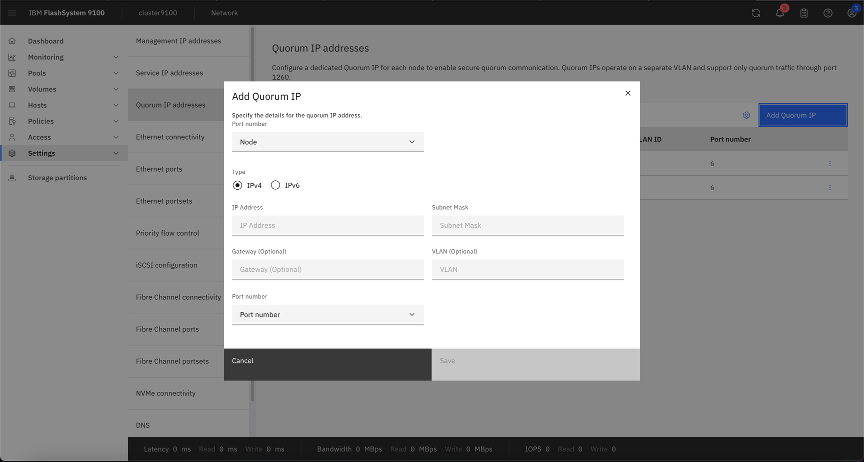
Task: Open the help question mark icon
Action: click(828, 13)
